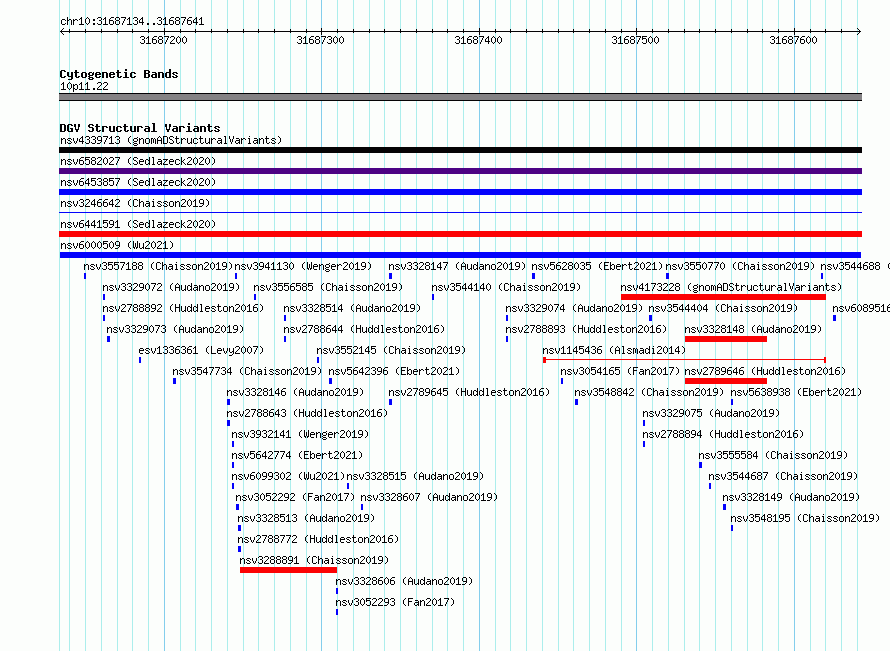The image size is (890, 651).
Task: Open nsv3557188 (Chaisson2019) label
Action: (x=158, y=266)
